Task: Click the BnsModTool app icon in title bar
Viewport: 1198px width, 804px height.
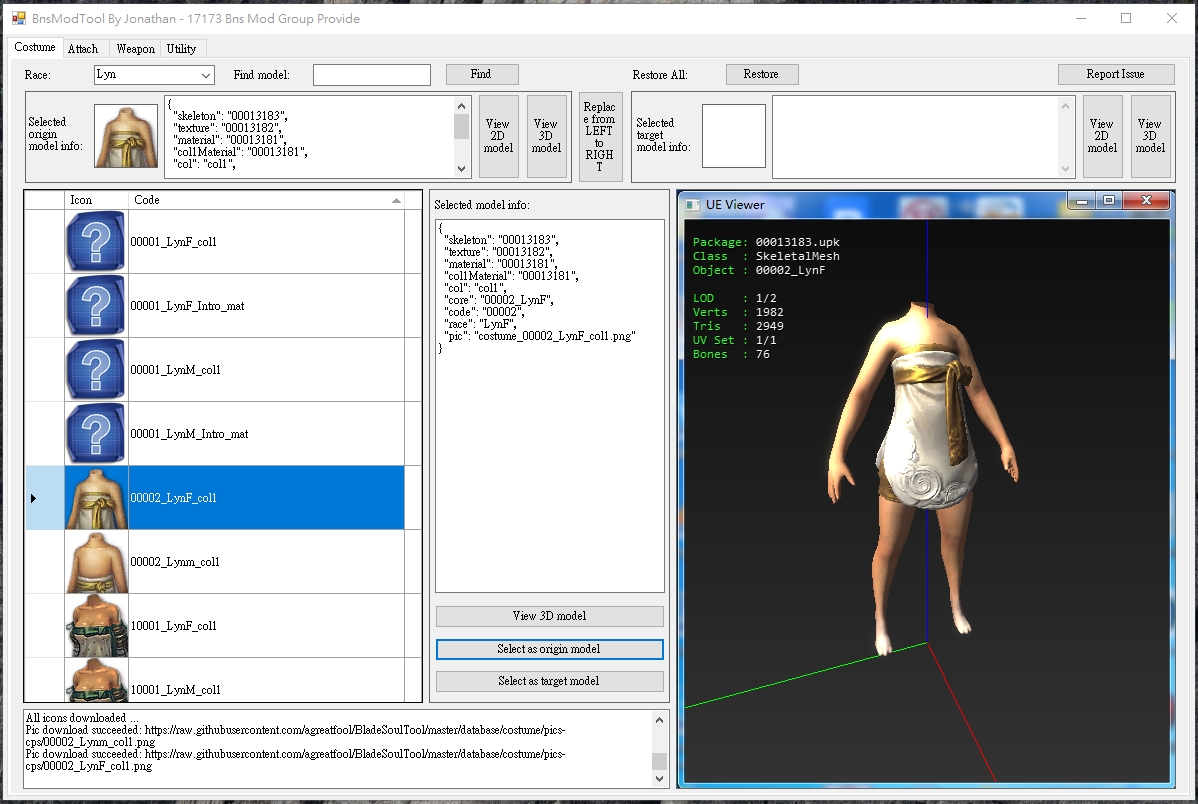Action: [x=19, y=18]
